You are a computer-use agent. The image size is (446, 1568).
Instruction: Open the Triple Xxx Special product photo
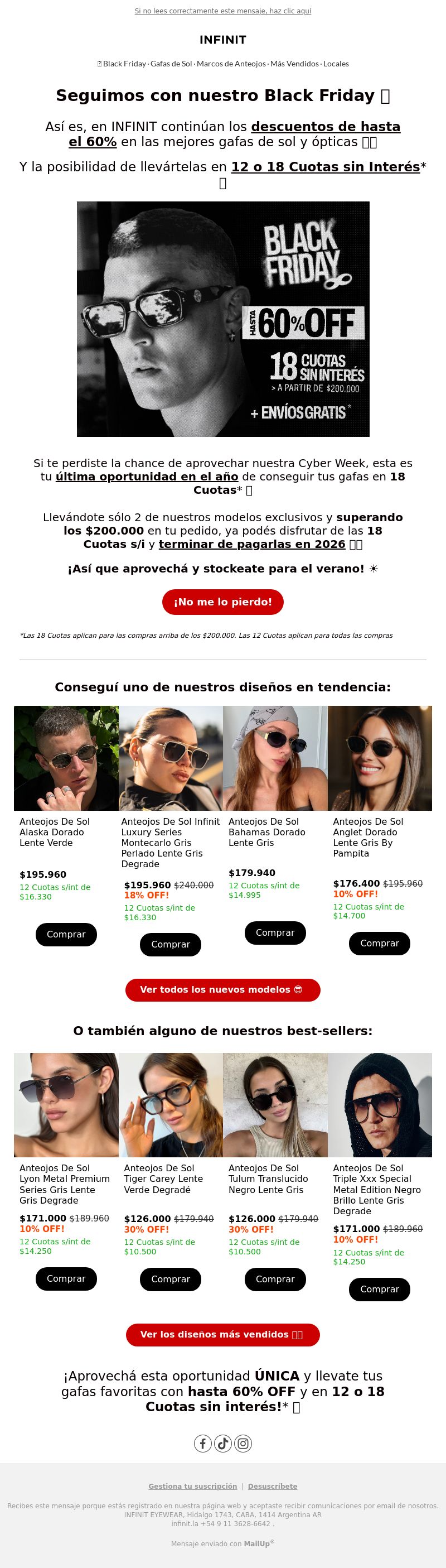[380, 1105]
